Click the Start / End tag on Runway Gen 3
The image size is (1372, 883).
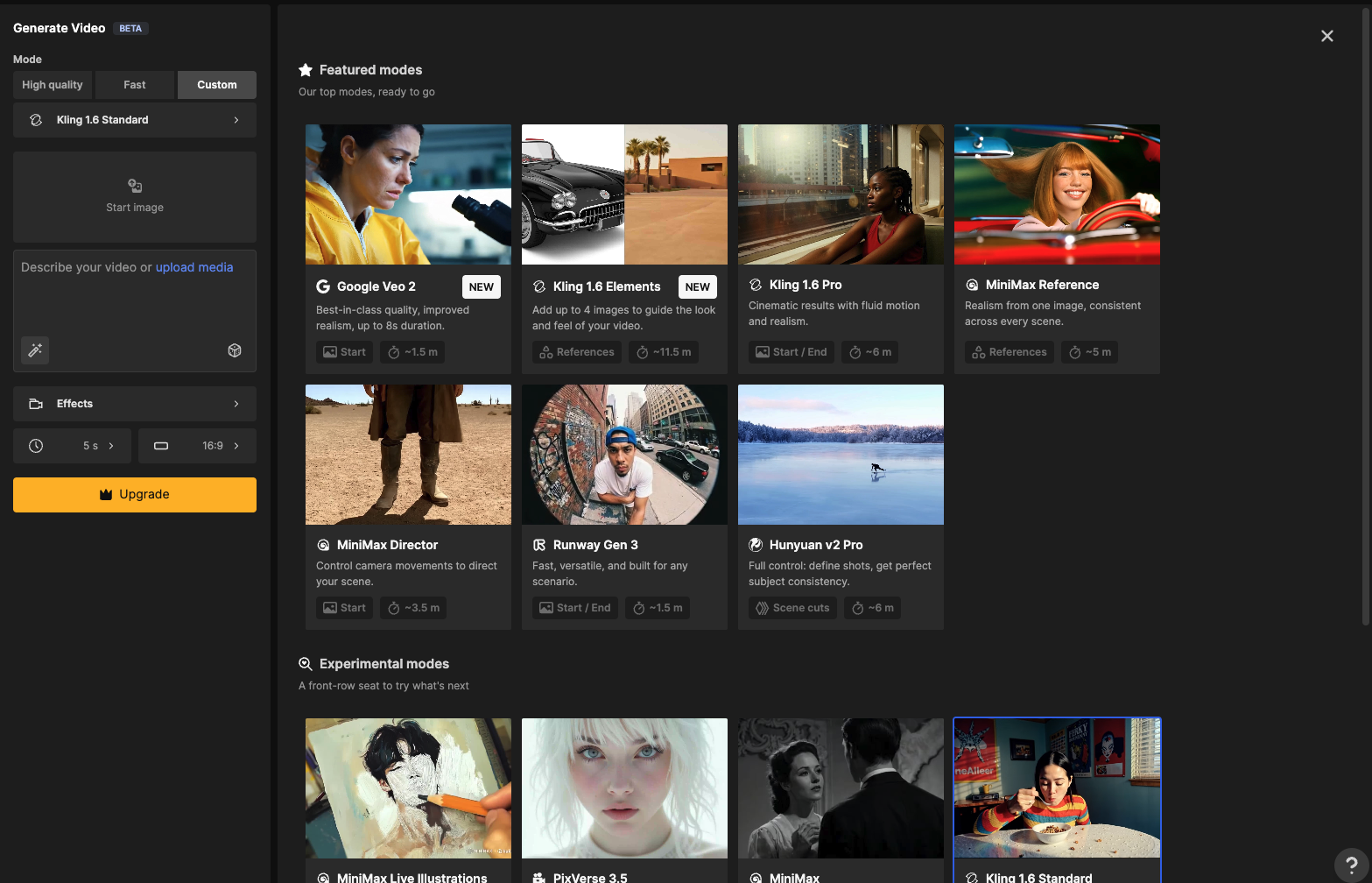point(575,608)
